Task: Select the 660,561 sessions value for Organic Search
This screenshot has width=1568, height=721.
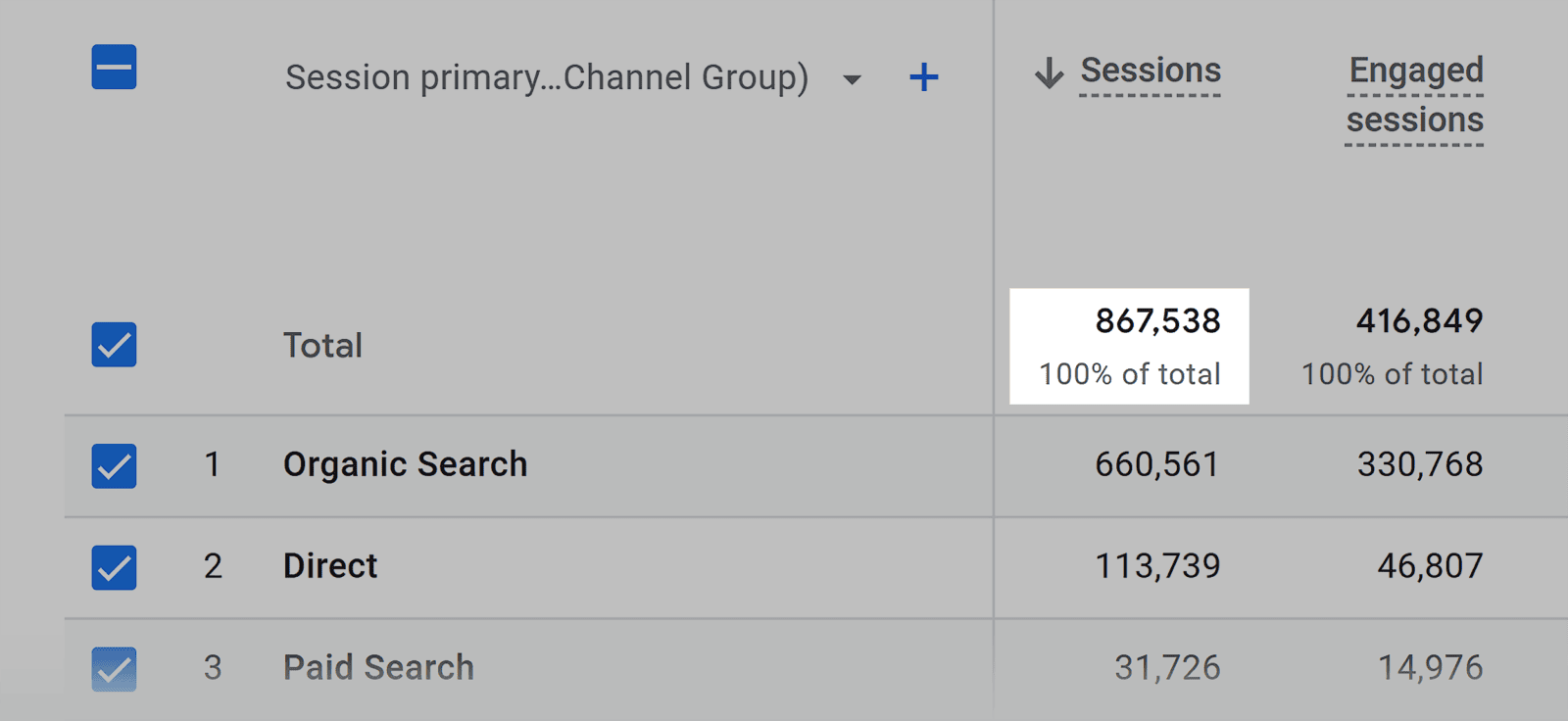Action: pos(1157,465)
